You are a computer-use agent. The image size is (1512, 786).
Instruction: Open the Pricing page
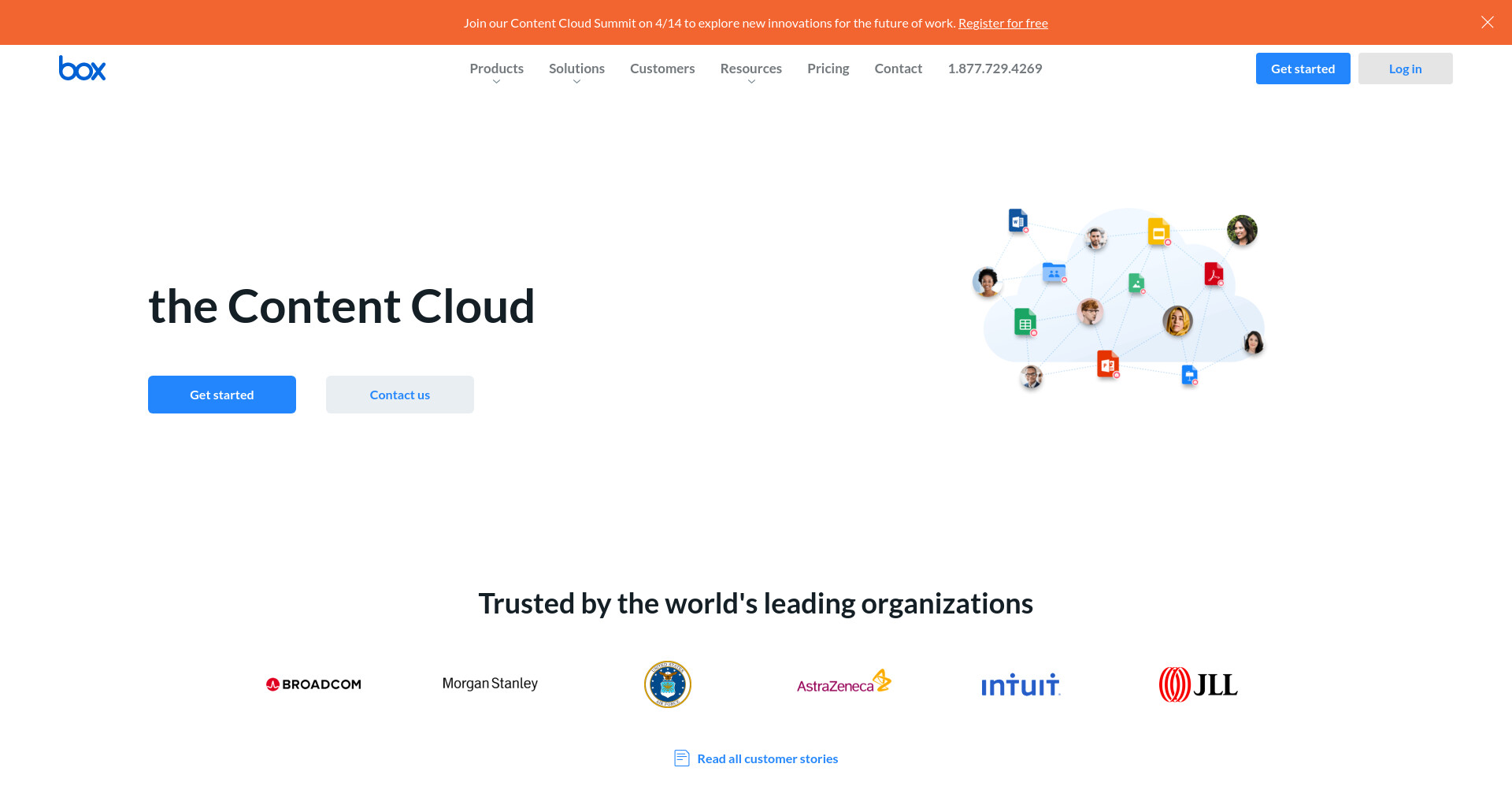pos(828,69)
